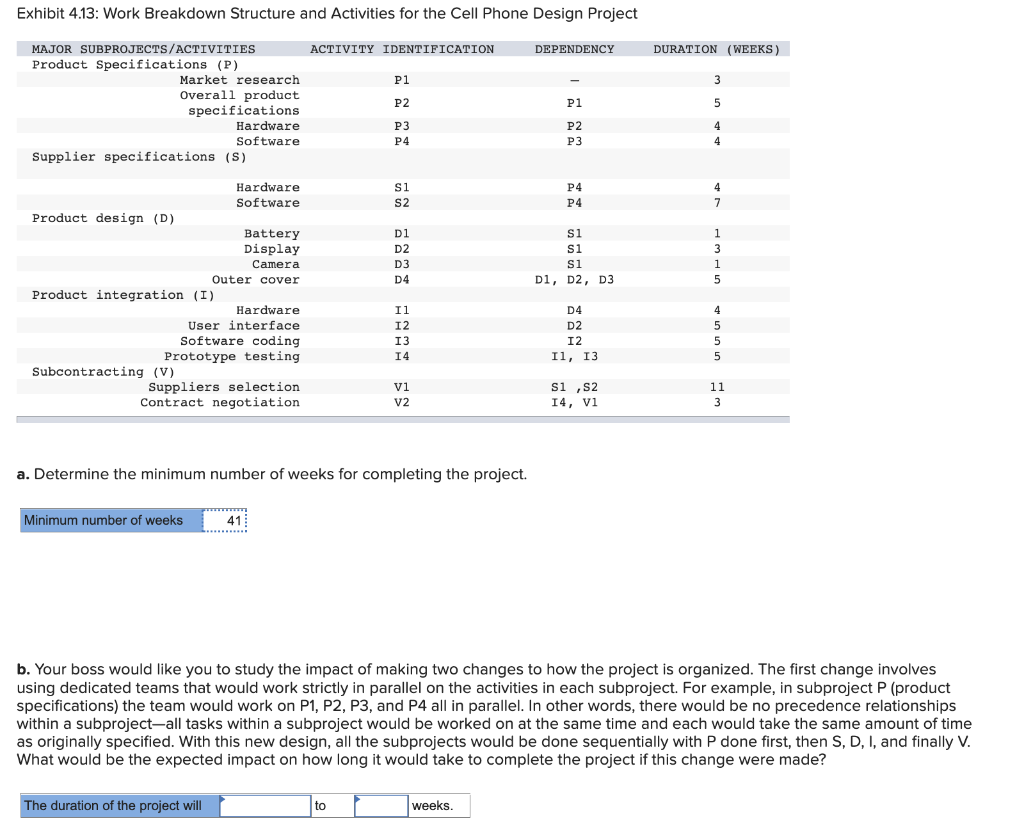
Task: Click the Minimum number of weeks input showing 41
Action: coord(225,520)
